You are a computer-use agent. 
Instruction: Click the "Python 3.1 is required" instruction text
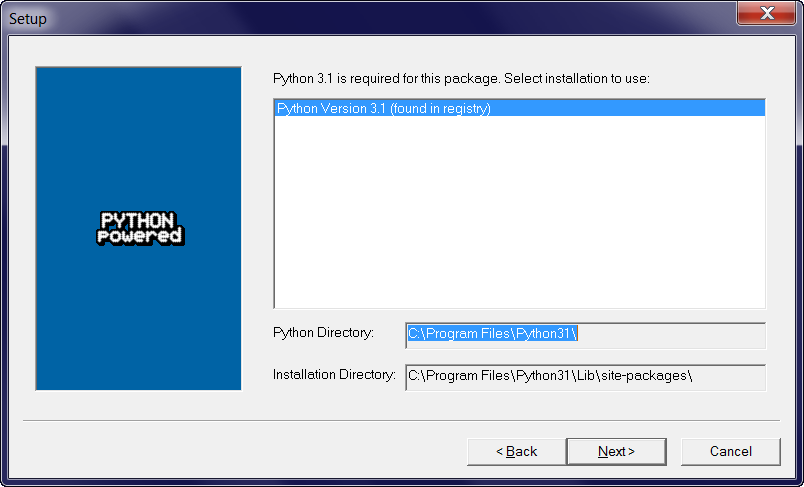pos(461,77)
